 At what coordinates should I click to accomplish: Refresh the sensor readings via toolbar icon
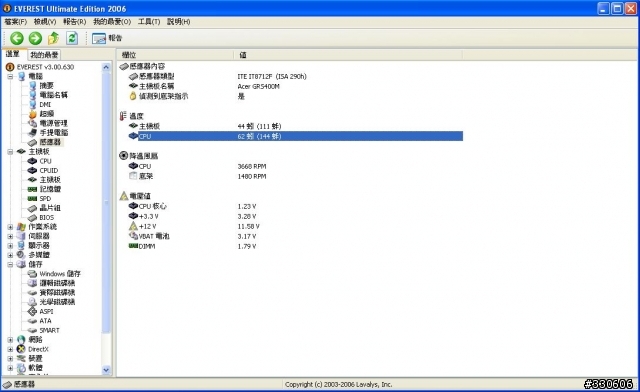[x=72, y=38]
